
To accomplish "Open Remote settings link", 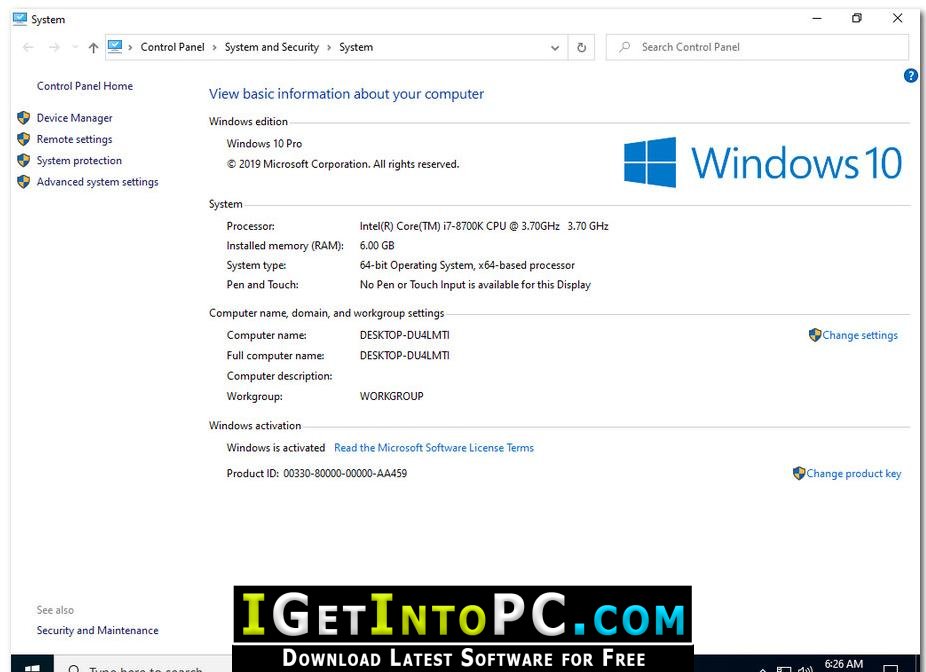I will click(74, 139).
